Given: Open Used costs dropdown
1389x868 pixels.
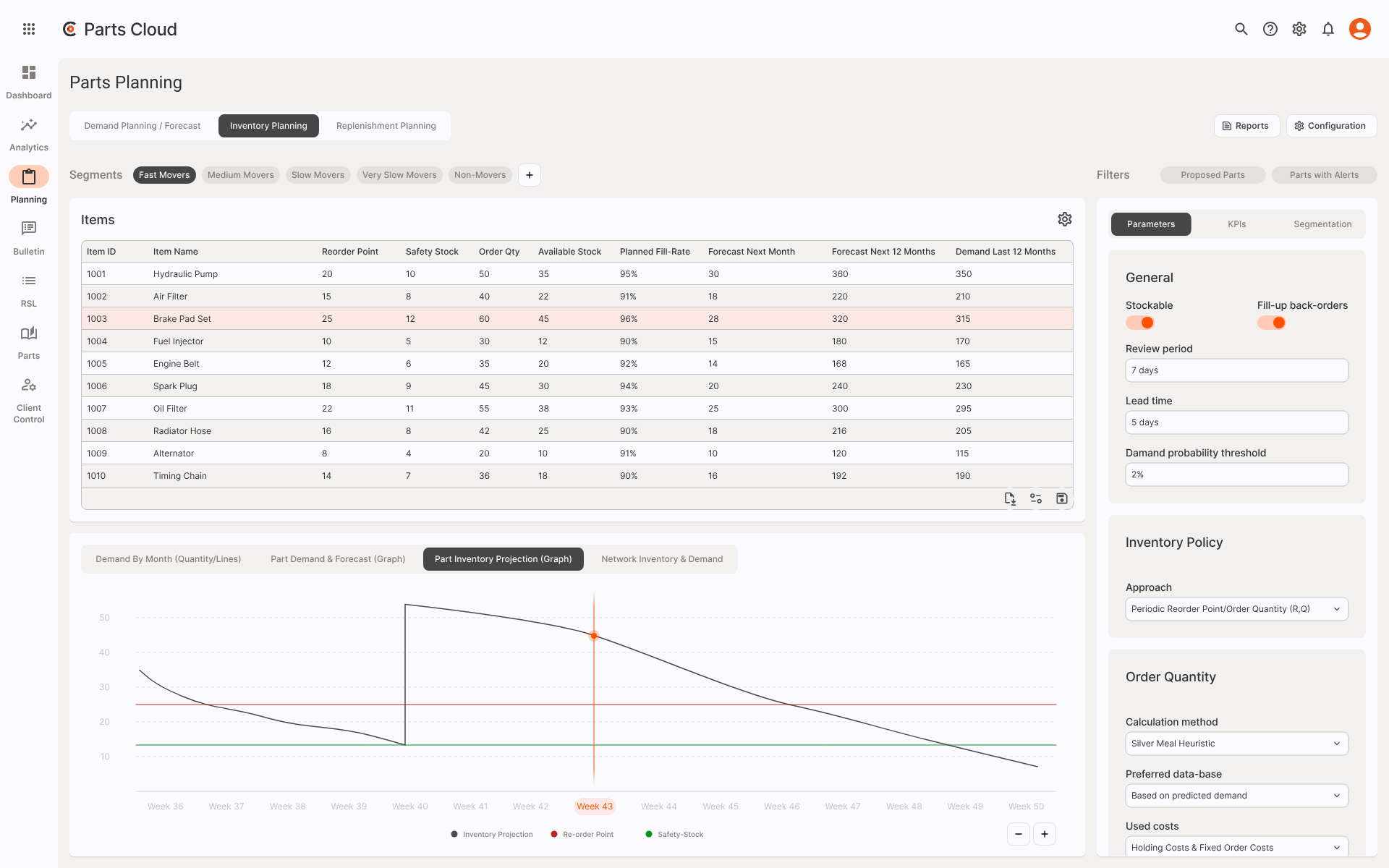Looking at the screenshot, I should point(1237,847).
